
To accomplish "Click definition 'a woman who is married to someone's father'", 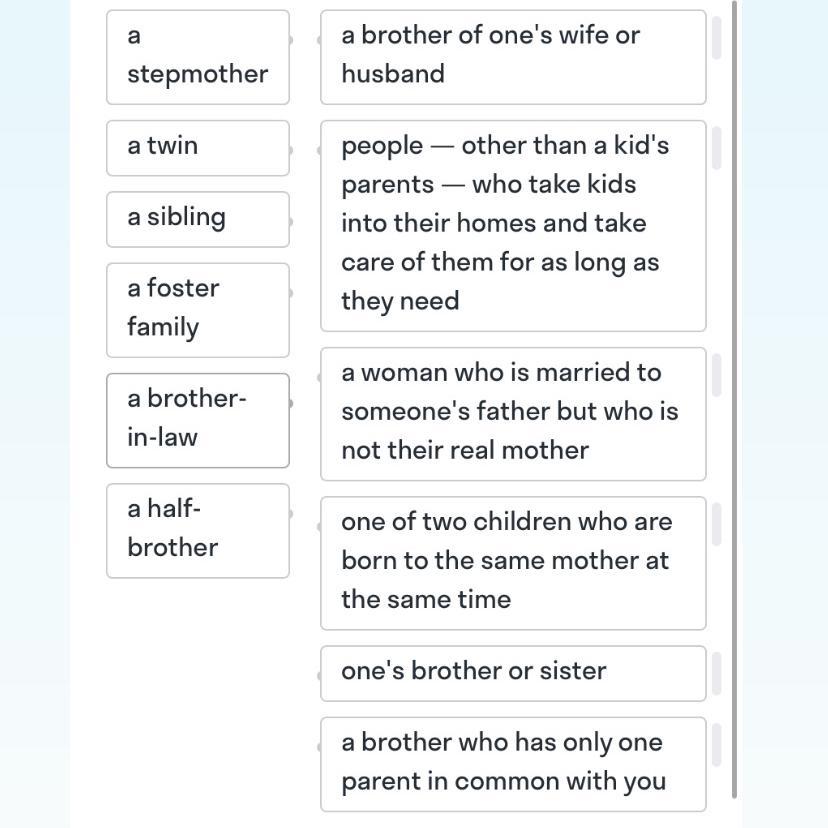I will click(x=512, y=413).
